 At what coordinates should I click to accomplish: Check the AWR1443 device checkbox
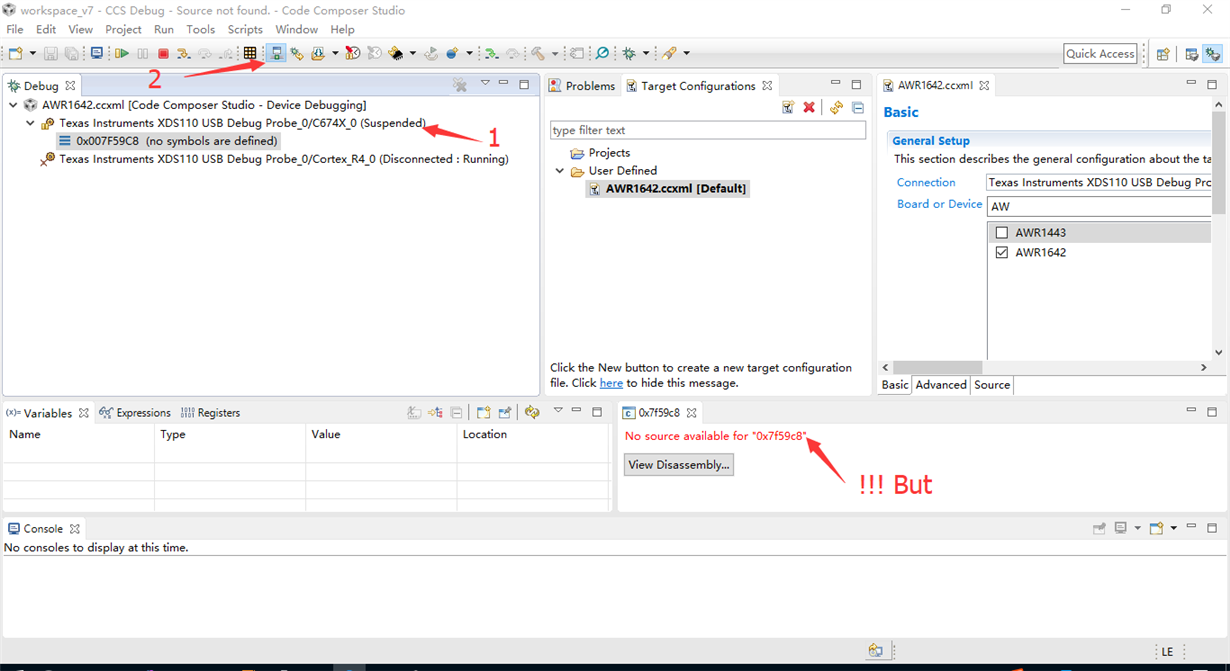click(1002, 231)
